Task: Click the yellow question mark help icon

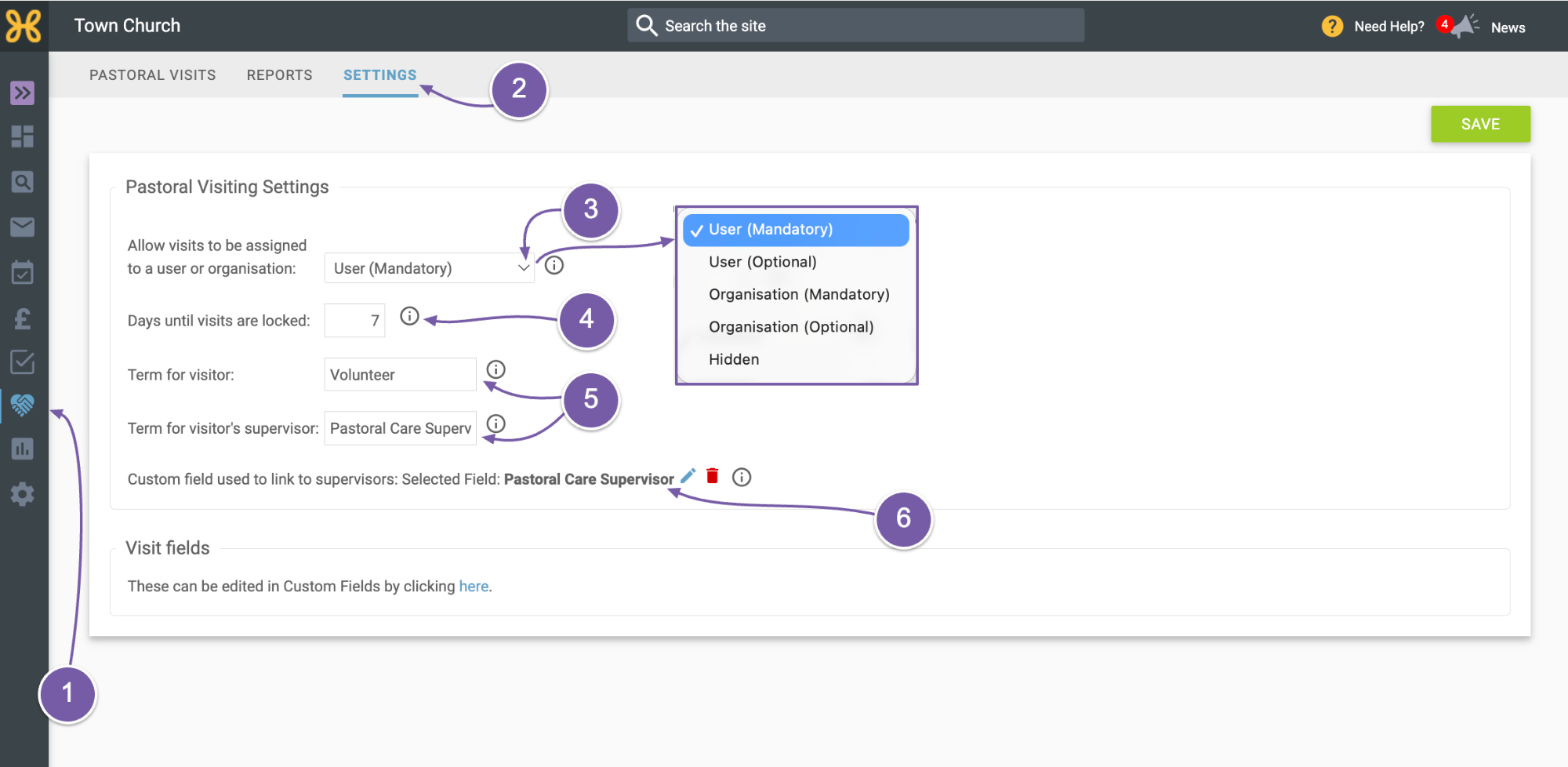Action: [1332, 27]
